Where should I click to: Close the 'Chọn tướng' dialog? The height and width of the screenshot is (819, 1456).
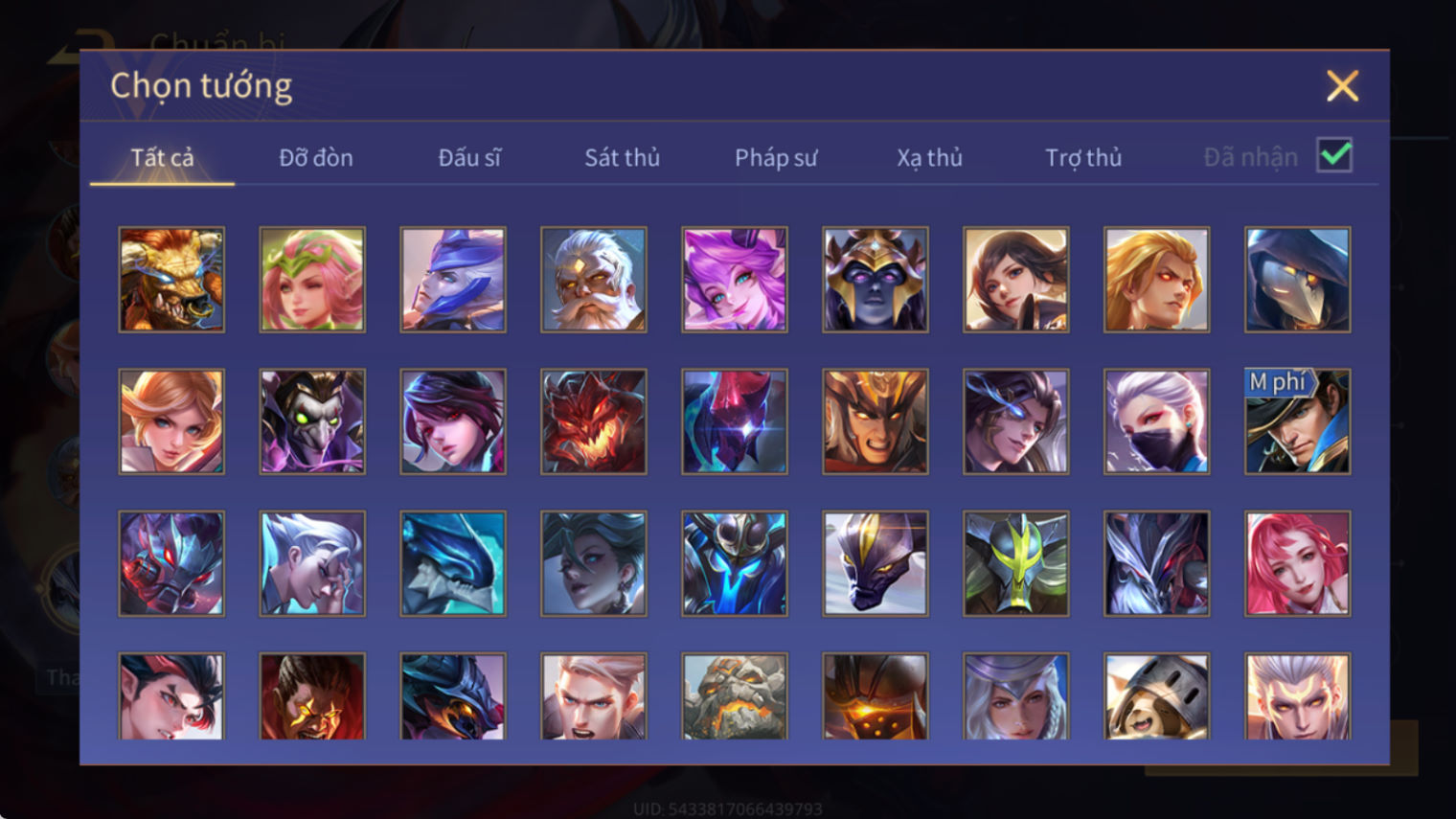pyautogui.click(x=1342, y=86)
